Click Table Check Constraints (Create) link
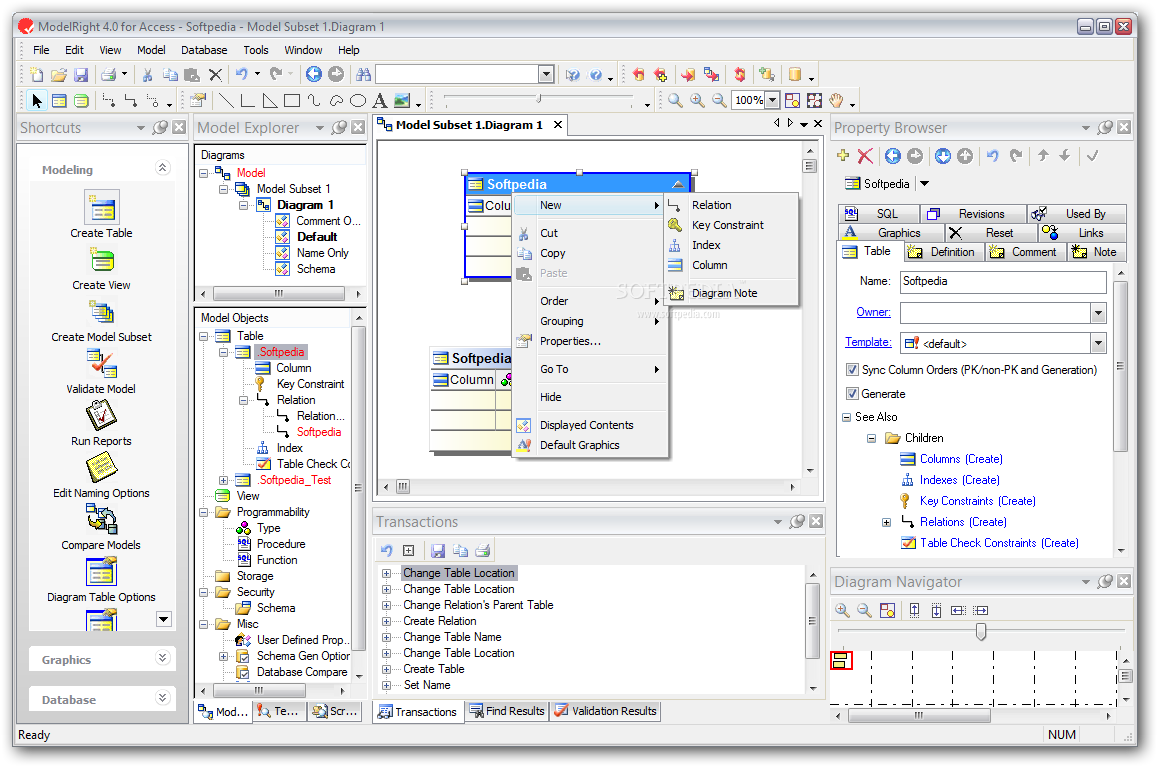Viewport: 1158px width, 767px height. tap(999, 543)
